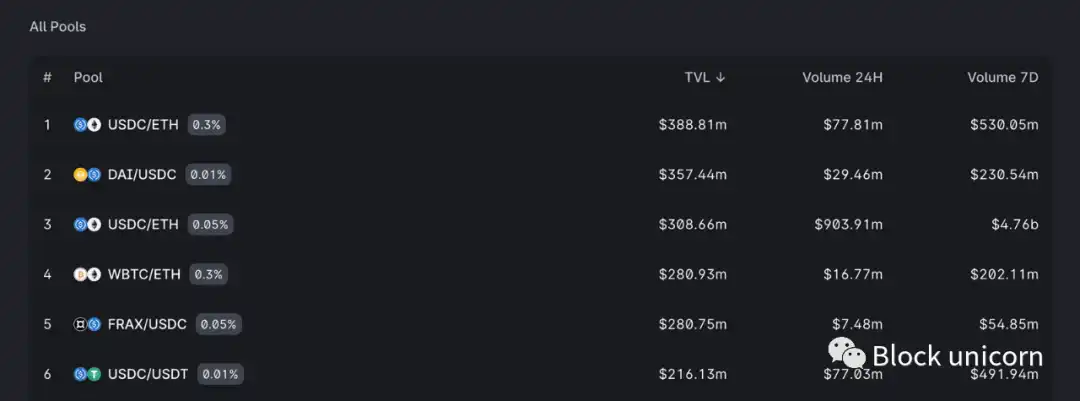Click the Pool column header
This screenshot has height=401, width=1080.
88,78
